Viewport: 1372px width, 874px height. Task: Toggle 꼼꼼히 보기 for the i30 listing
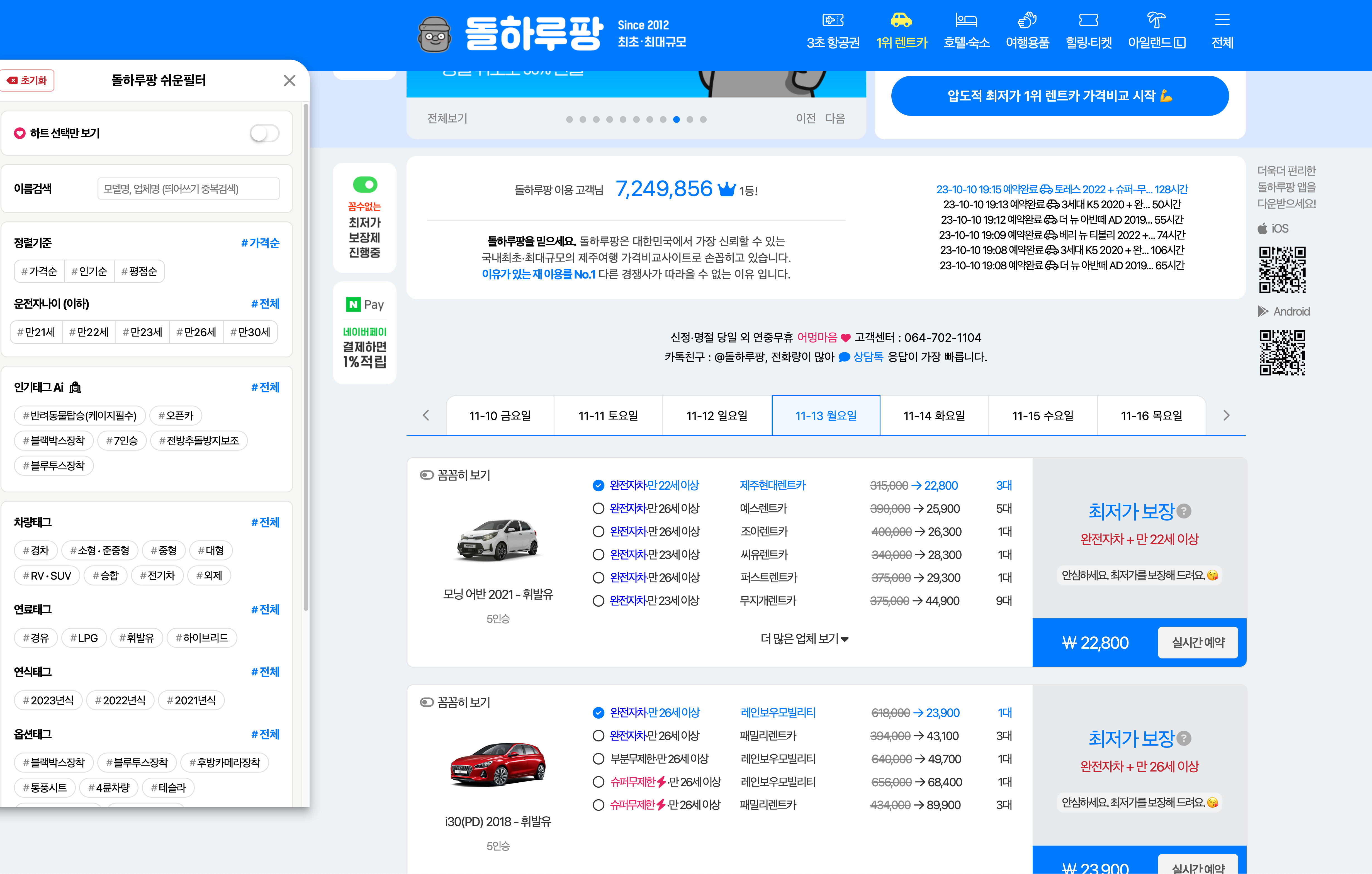(x=426, y=702)
